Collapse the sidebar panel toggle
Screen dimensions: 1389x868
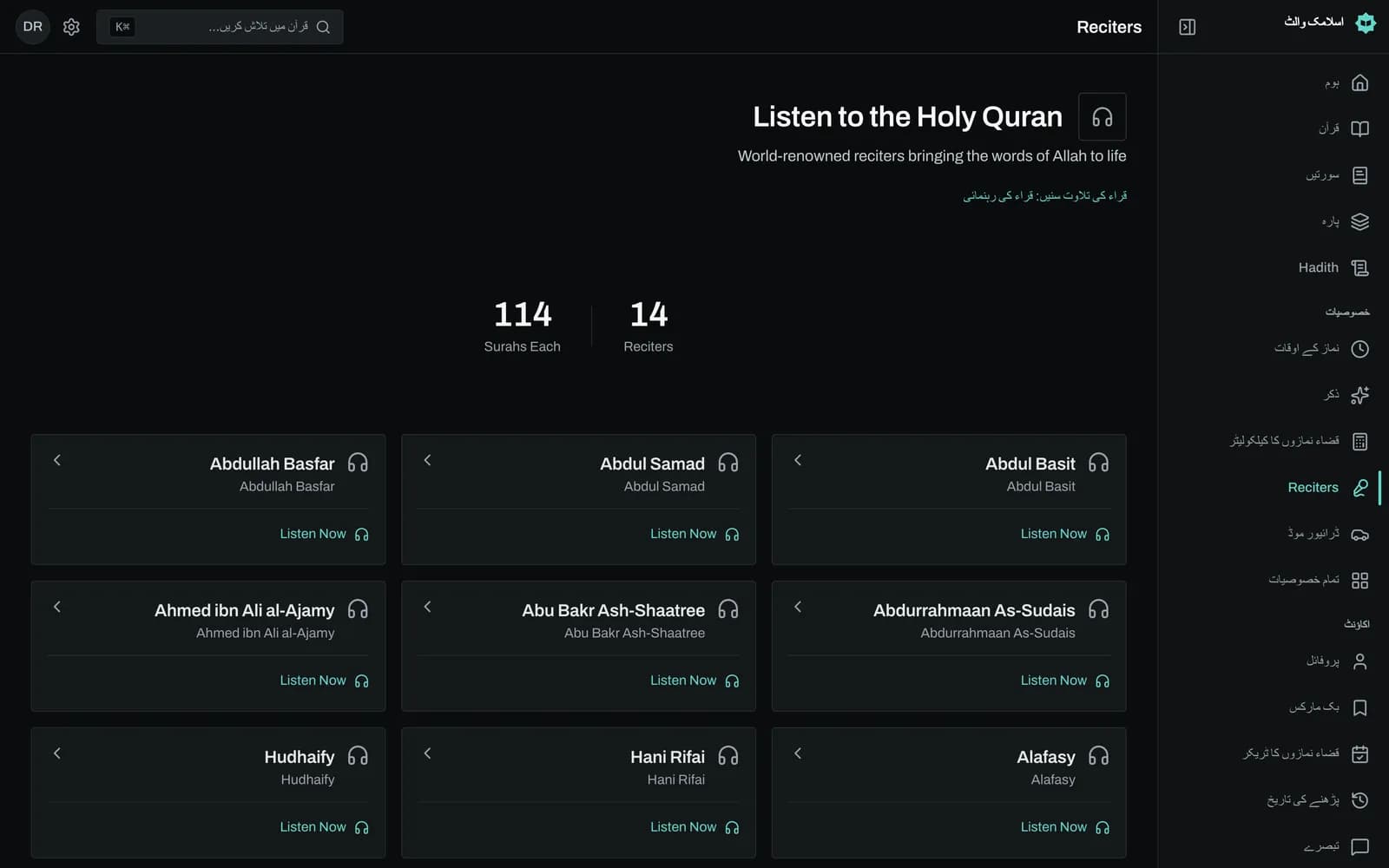[x=1188, y=27]
